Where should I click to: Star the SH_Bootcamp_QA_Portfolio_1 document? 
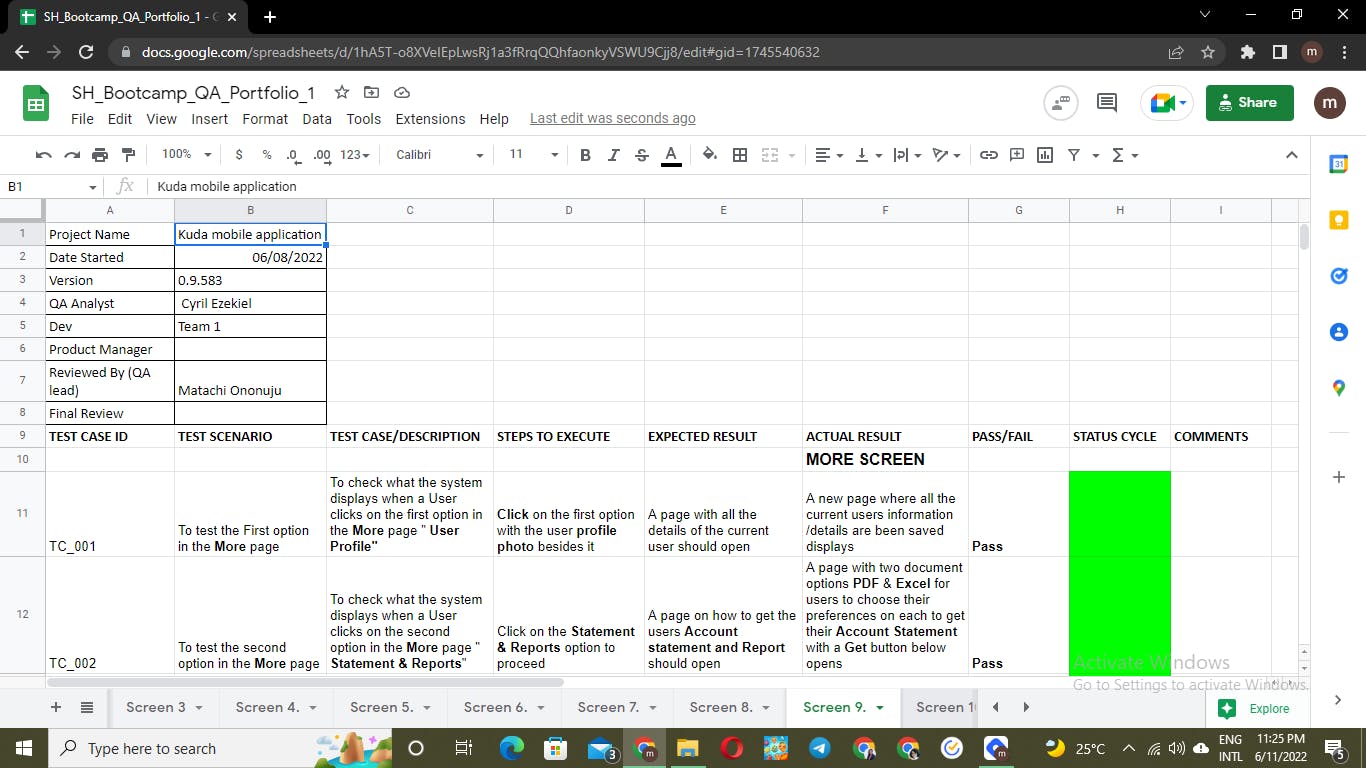point(342,92)
